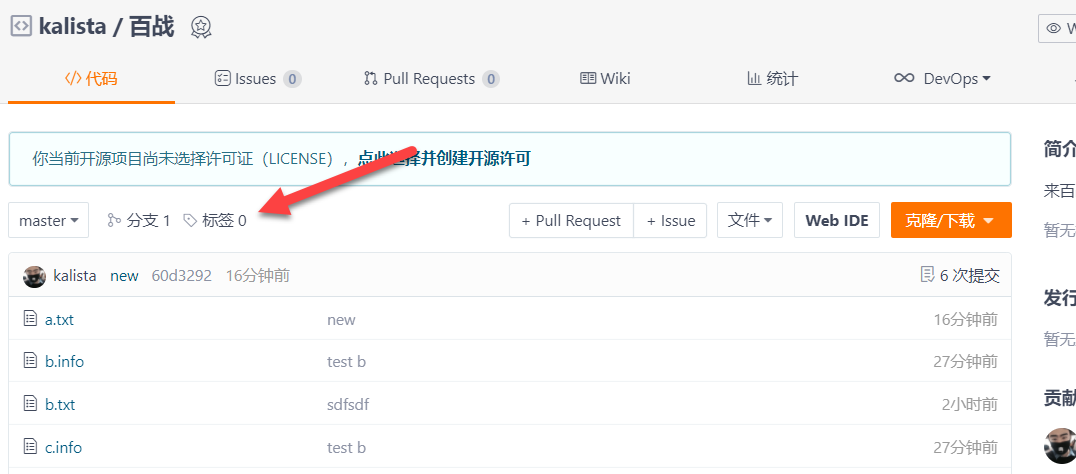
Task: Click the Watch eye icon
Action: (1053, 28)
